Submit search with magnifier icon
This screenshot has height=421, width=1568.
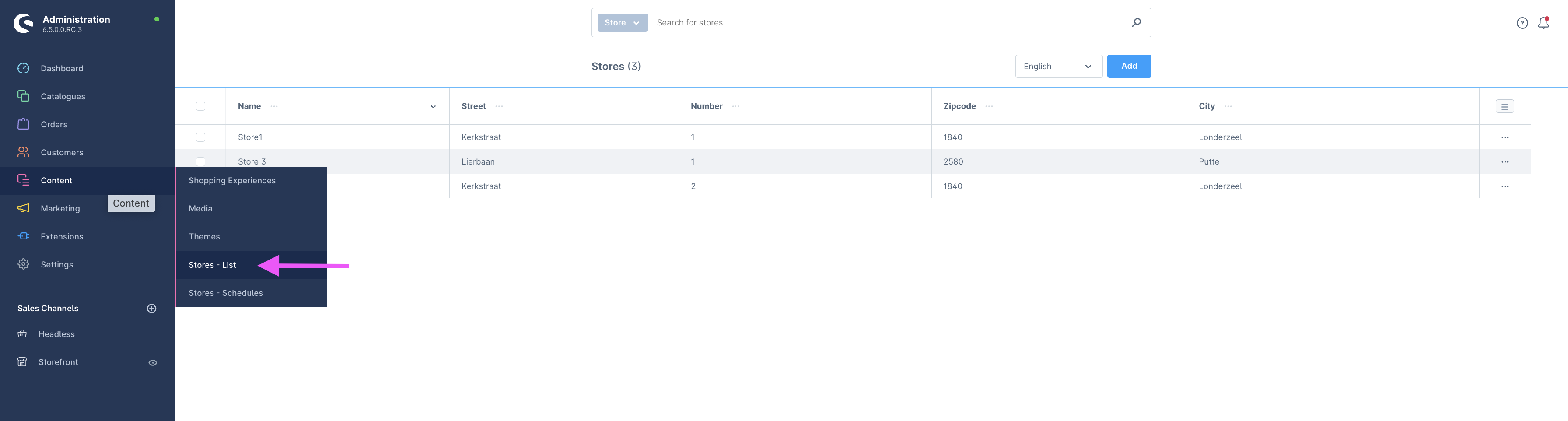(x=1137, y=23)
